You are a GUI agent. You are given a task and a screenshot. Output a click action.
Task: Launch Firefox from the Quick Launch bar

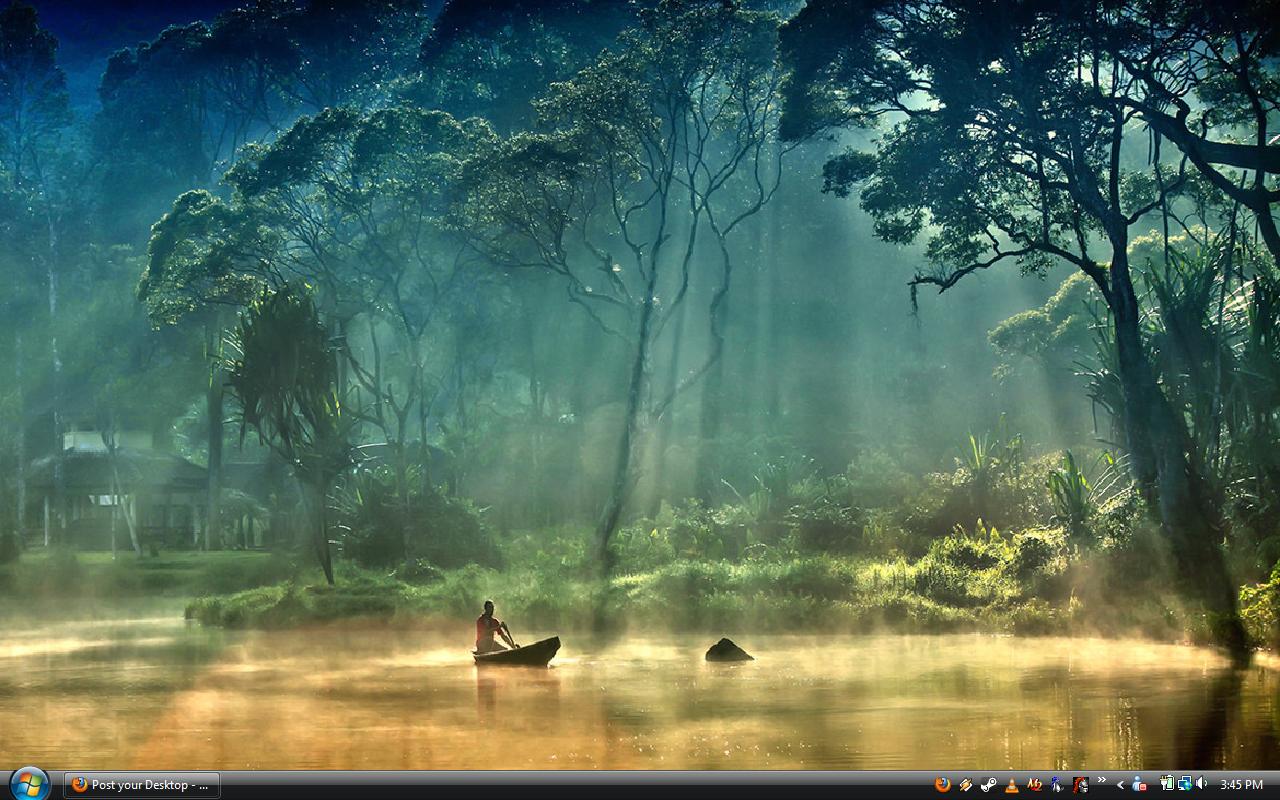tap(942, 785)
